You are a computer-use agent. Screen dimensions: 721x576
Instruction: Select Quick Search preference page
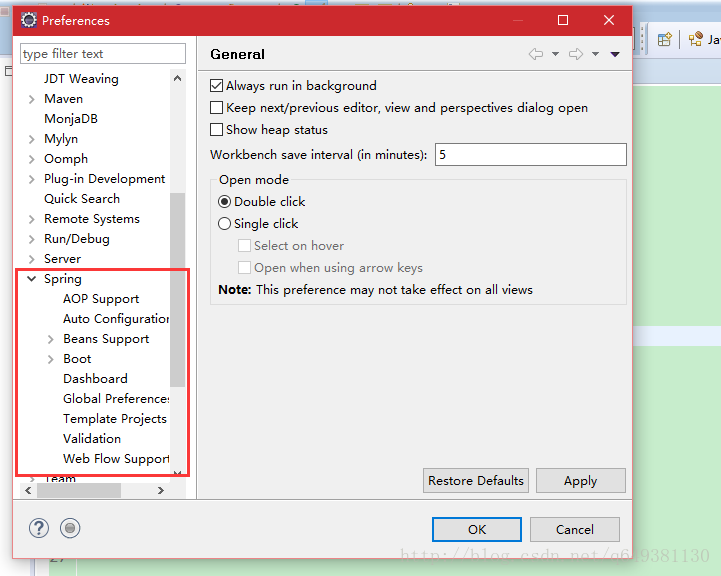click(x=82, y=199)
